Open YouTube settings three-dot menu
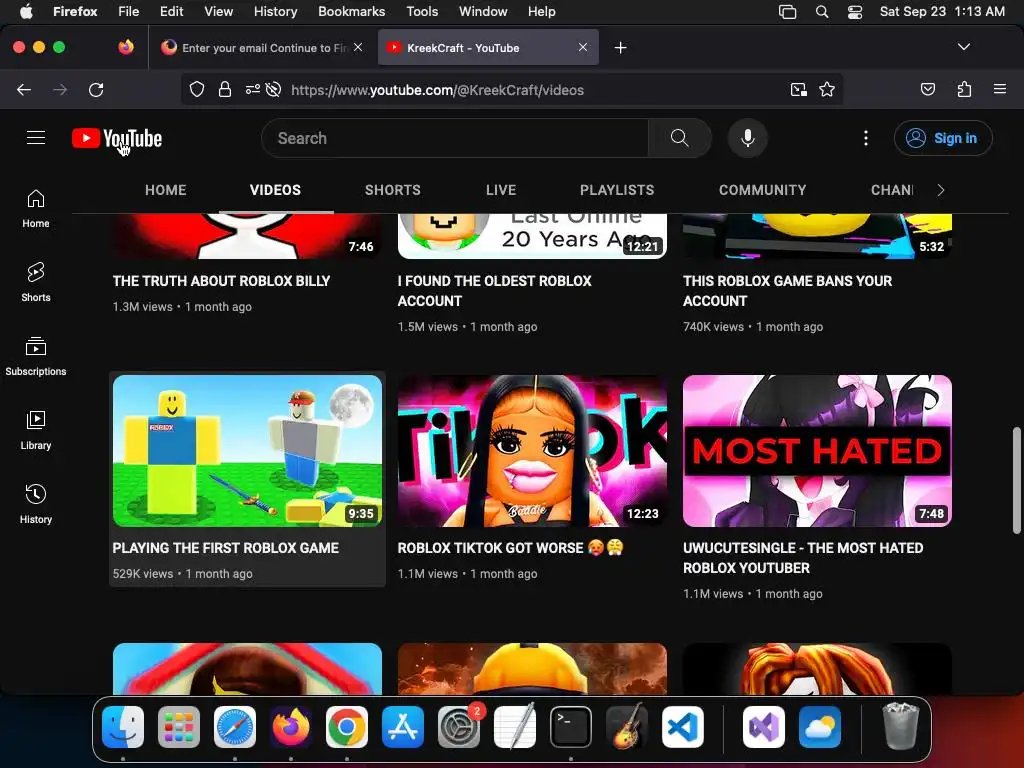 tap(865, 138)
